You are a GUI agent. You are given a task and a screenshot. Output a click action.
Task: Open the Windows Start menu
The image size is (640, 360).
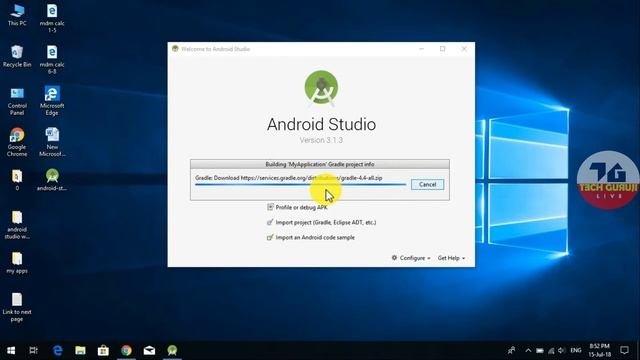click(x=11, y=351)
